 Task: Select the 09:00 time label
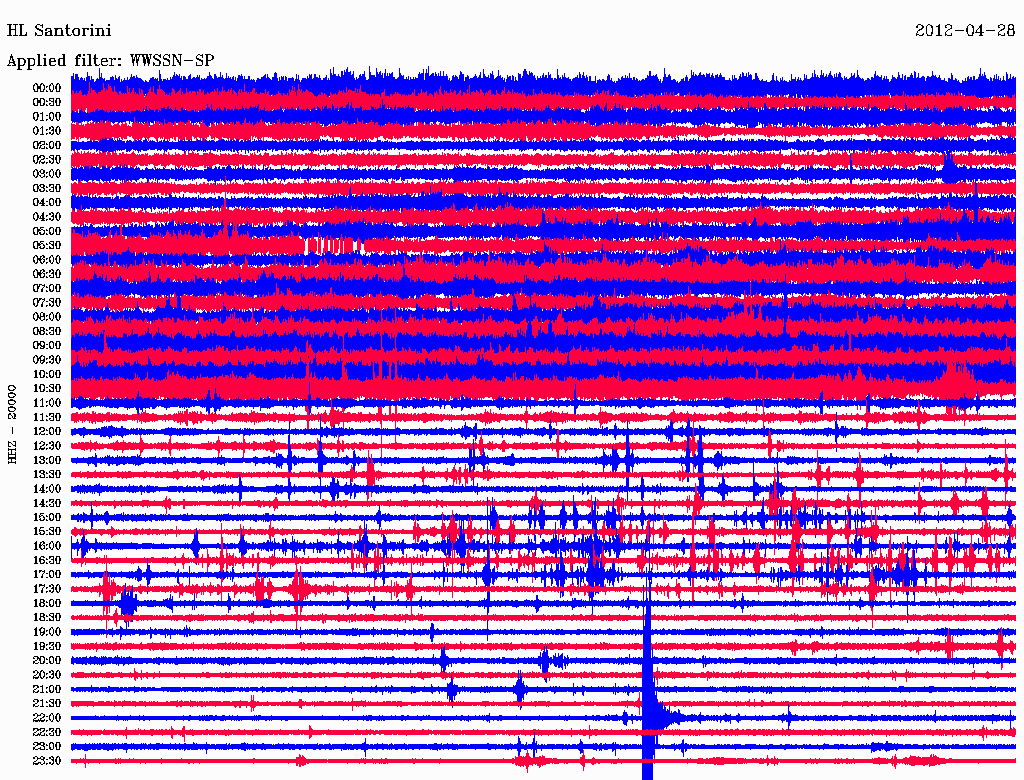point(47,346)
